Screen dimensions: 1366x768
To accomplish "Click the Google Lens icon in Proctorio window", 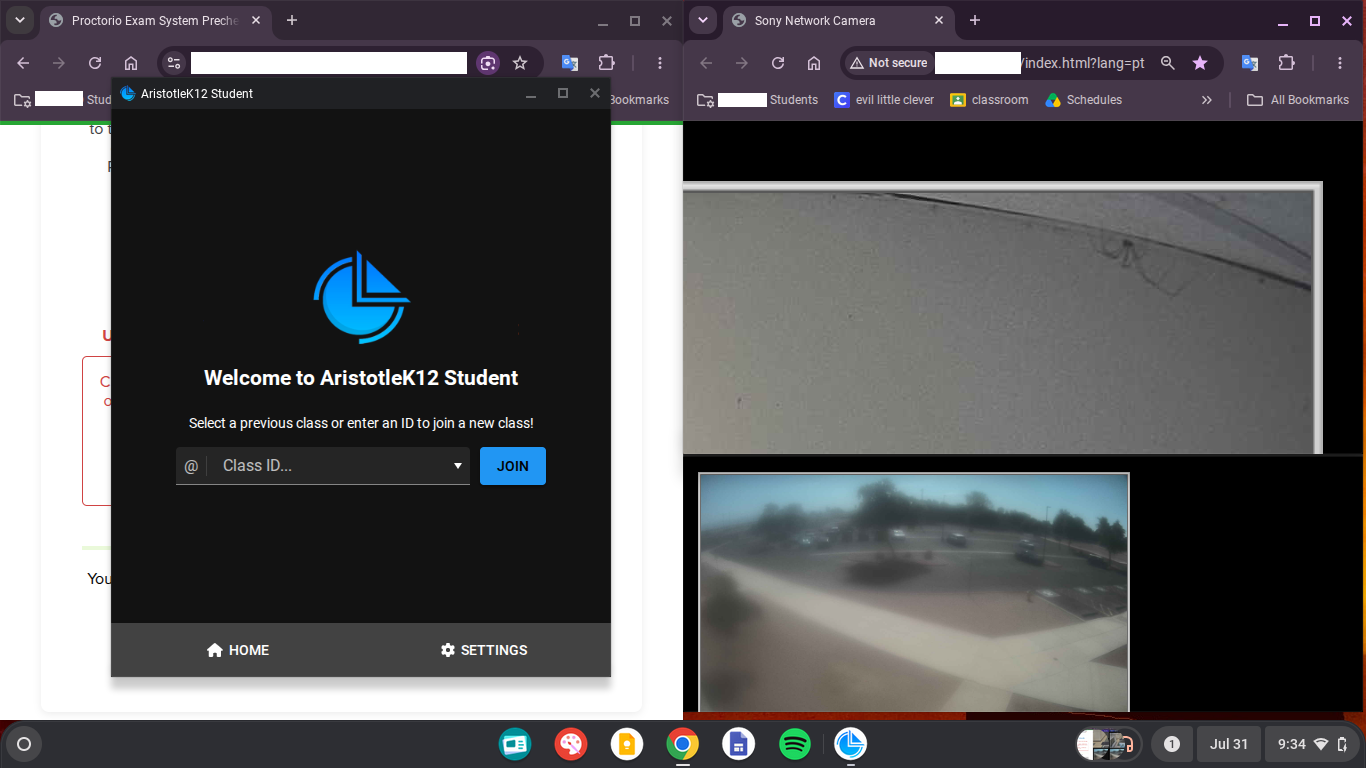I will pos(488,63).
